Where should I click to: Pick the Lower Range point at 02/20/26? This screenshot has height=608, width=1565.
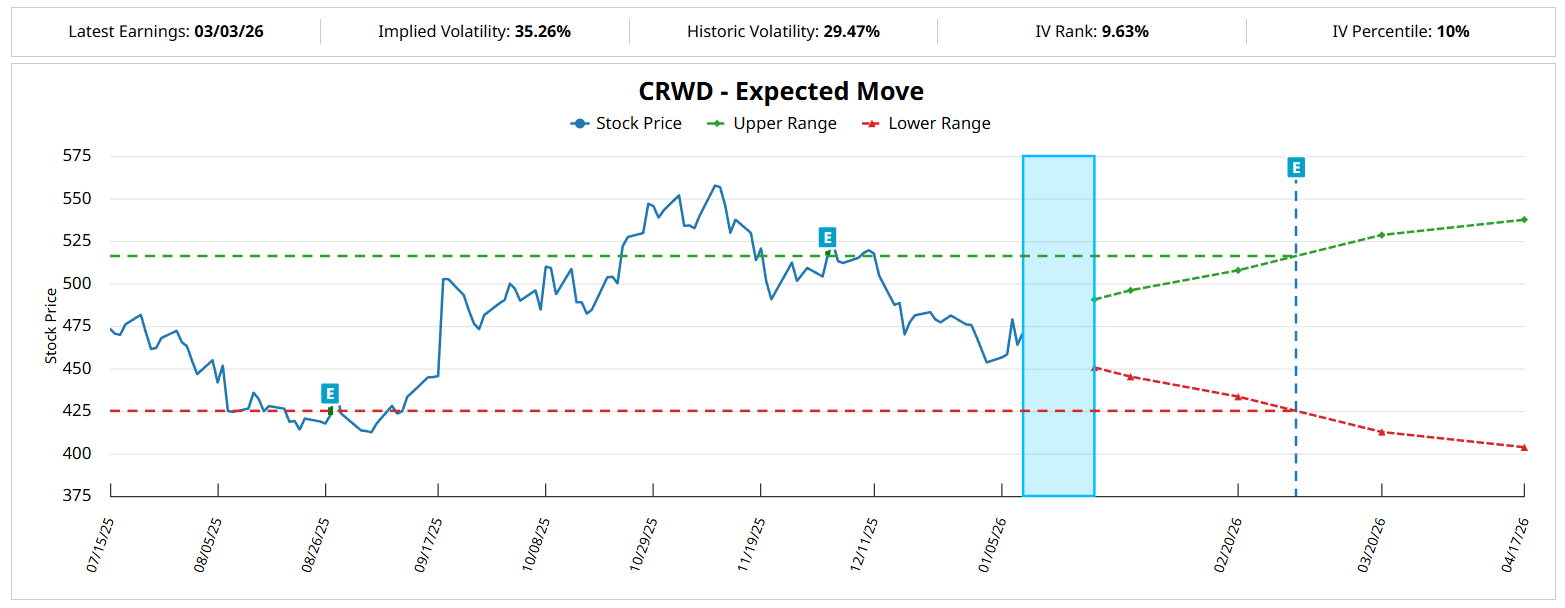(1238, 397)
